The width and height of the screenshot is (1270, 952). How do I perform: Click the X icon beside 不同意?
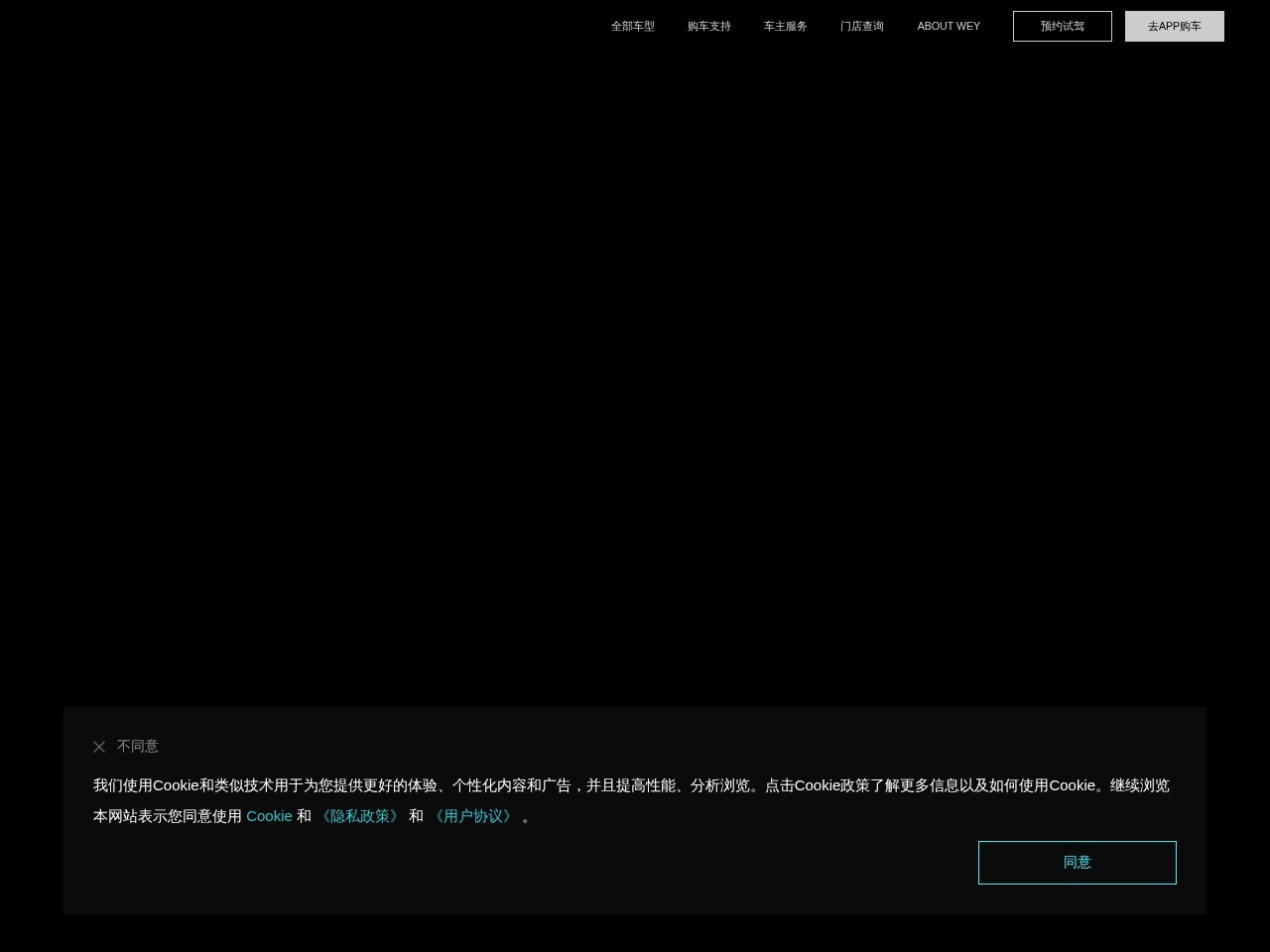tap(99, 747)
